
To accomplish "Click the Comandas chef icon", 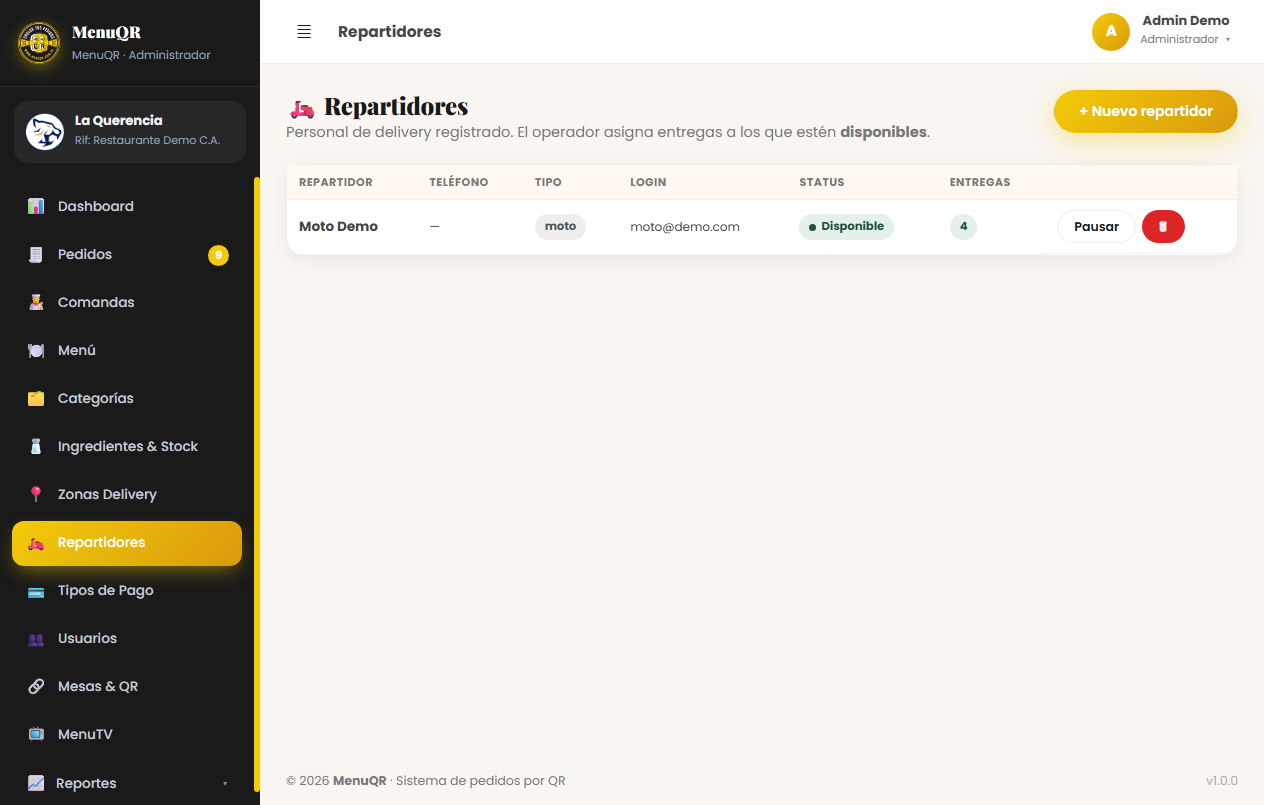I will (x=36, y=302).
